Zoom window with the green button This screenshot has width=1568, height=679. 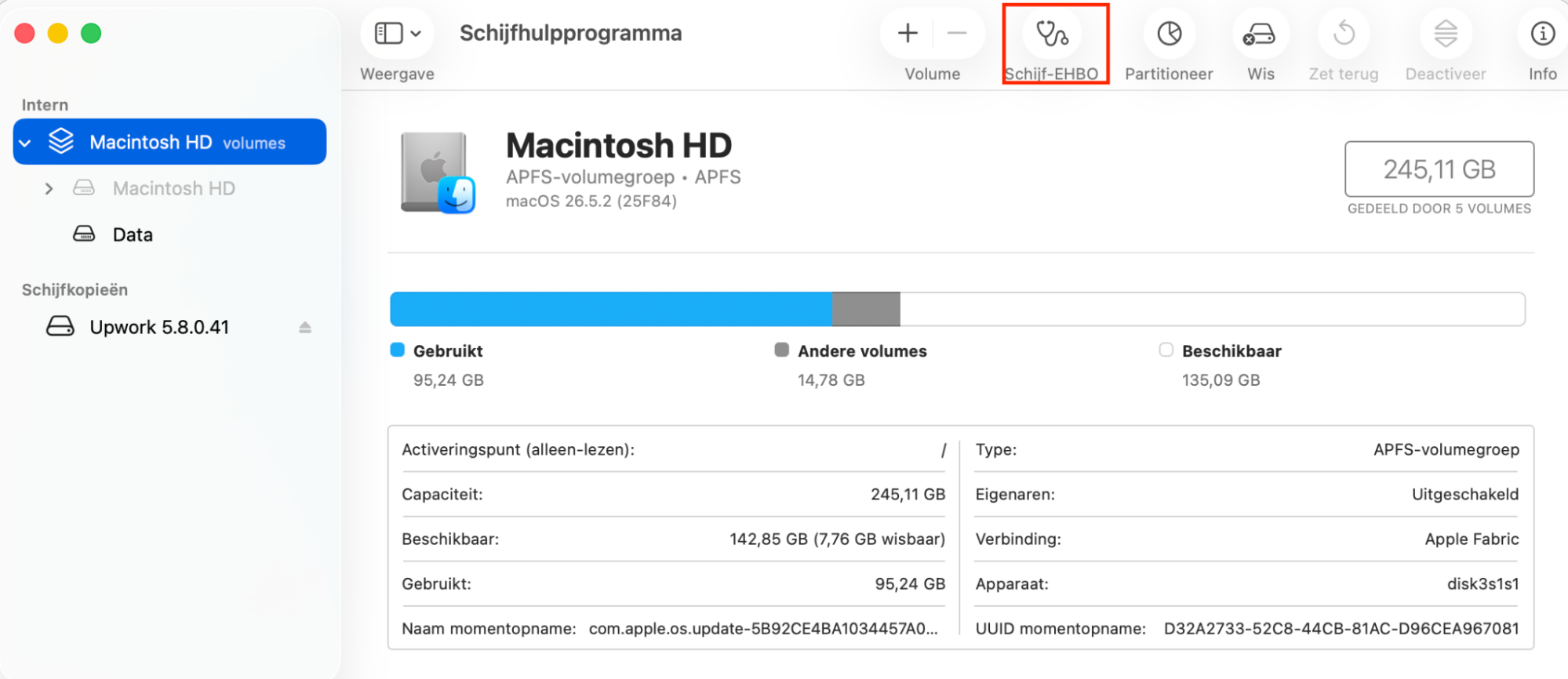[91, 34]
